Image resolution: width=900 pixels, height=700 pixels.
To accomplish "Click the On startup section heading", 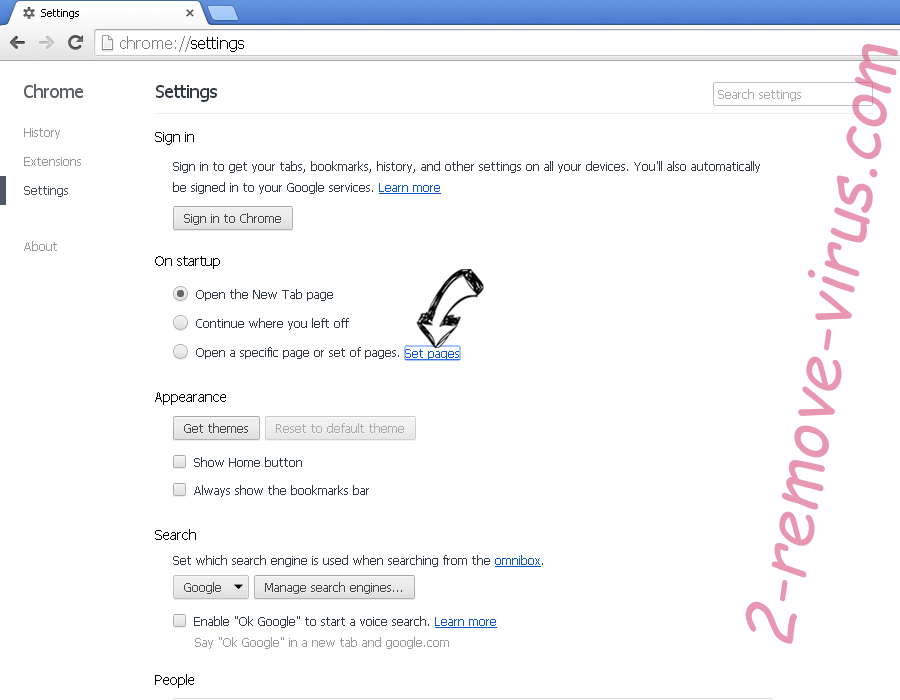I will (187, 261).
